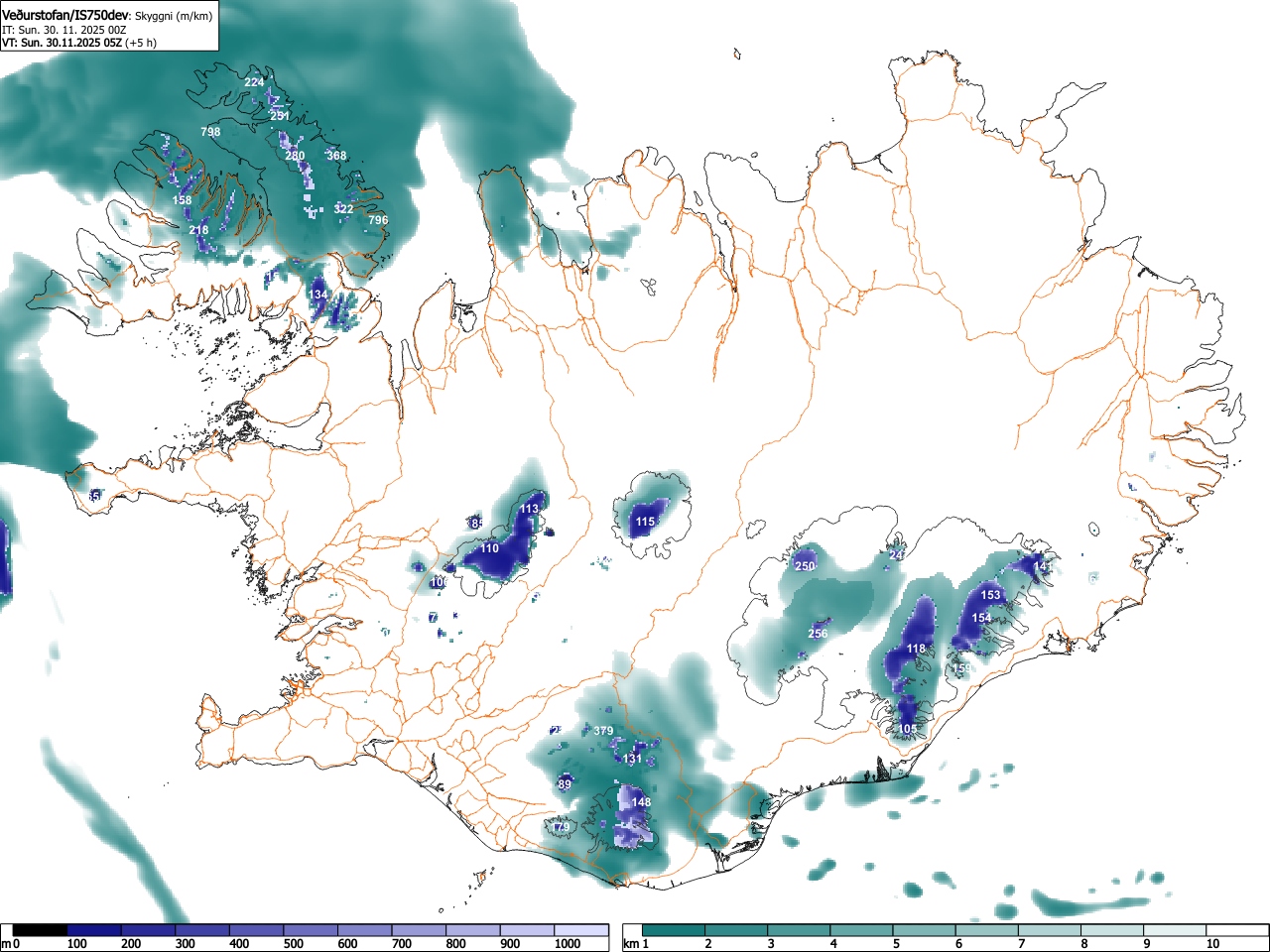The image size is (1270, 952).
Task: Select the 'VT: Sun. 30.11.2025 05Z (+5 h)' line
Action: pyautogui.click(x=79, y=43)
